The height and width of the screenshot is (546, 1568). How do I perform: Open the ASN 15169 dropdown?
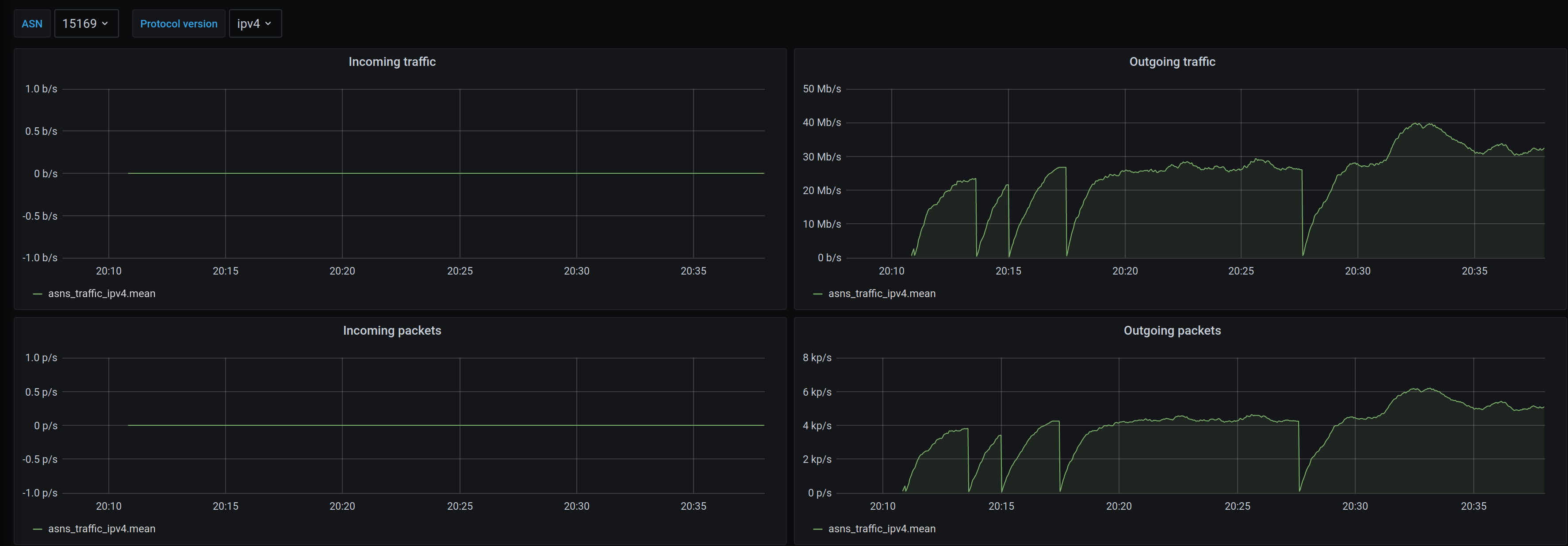pyautogui.click(x=85, y=24)
